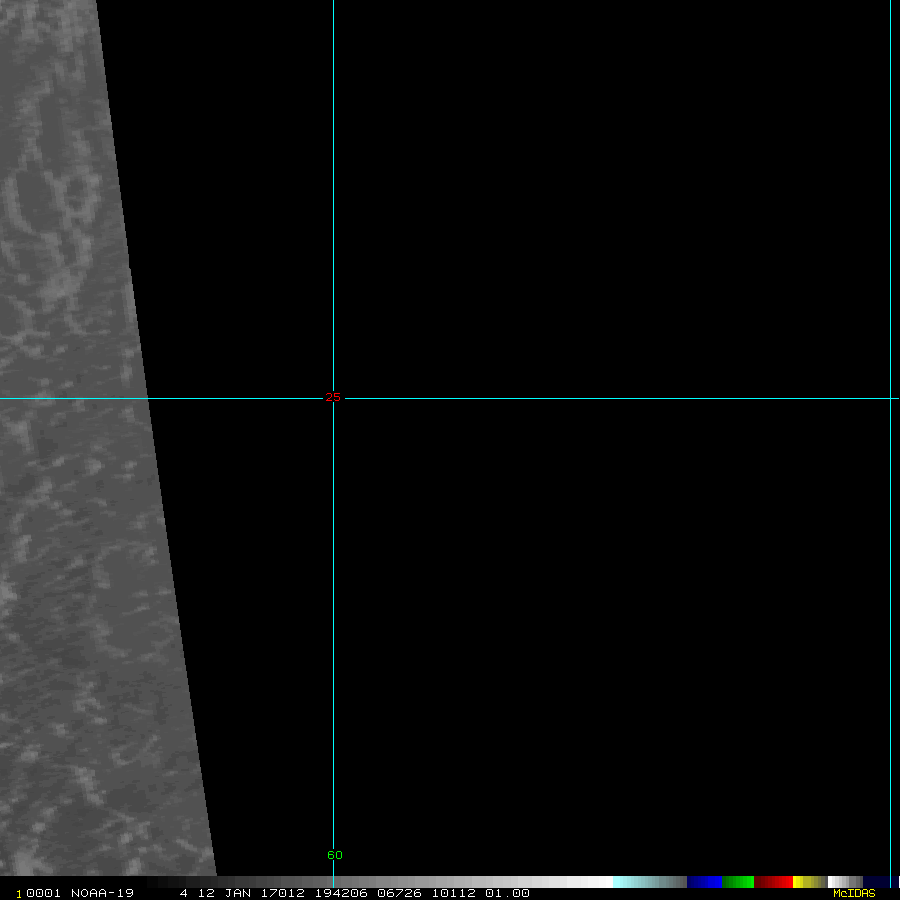The image size is (900, 900).
Task: Click the blue segment of color bar
Action: (704, 882)
